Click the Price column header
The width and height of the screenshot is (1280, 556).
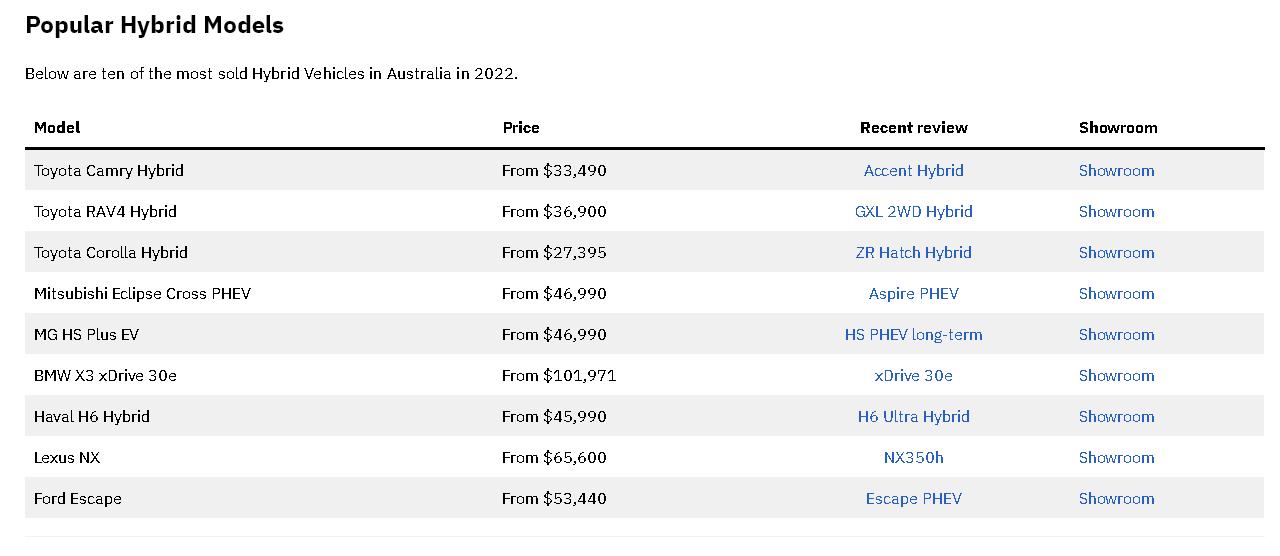[520, 127]
